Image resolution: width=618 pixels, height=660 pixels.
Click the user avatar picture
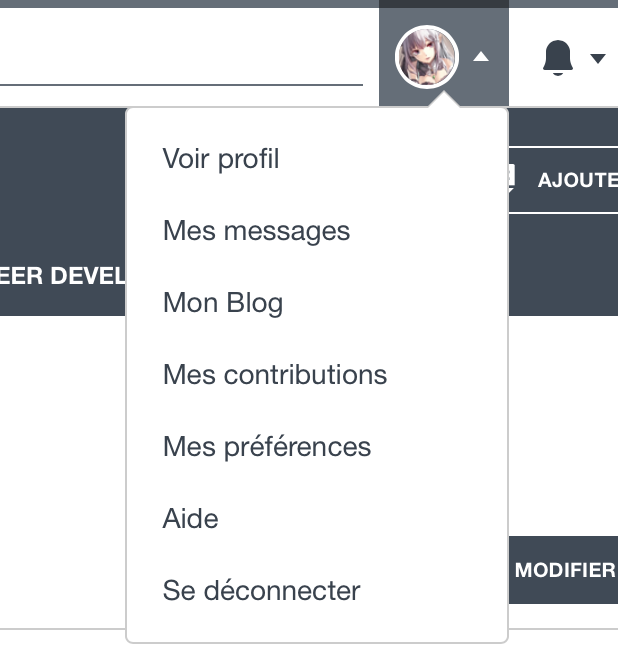point(427,57)
